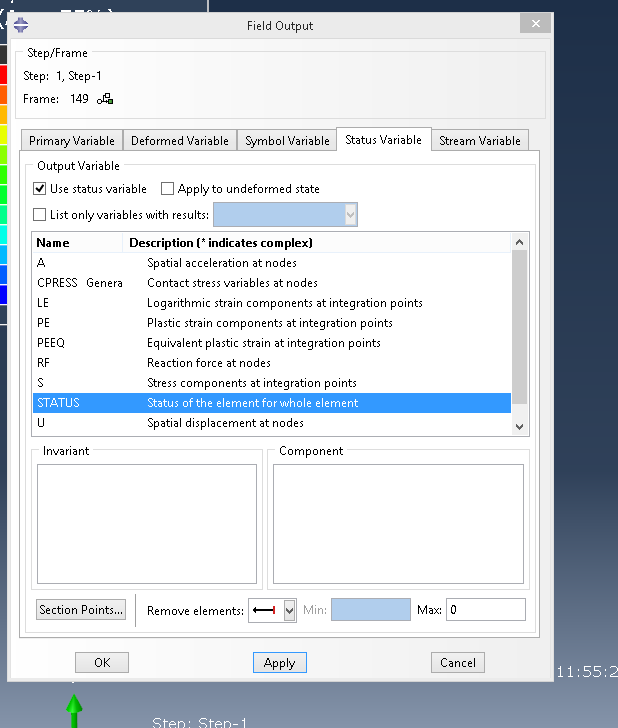
Task: Click the Abaqus icon in the dialog title bar
Action: click(x=21, y=25)
